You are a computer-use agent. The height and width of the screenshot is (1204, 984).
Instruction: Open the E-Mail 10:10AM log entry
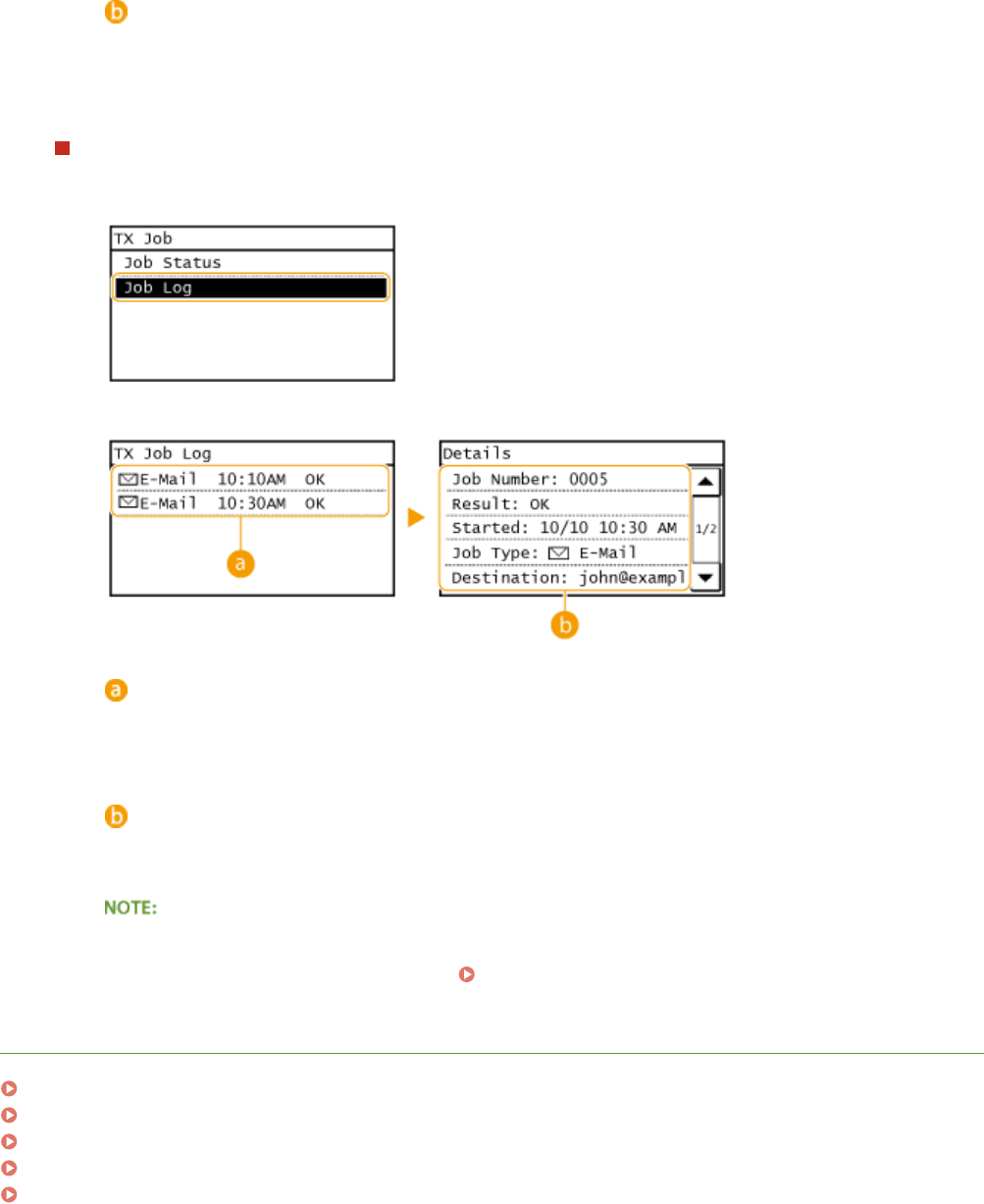click(251, 479)
